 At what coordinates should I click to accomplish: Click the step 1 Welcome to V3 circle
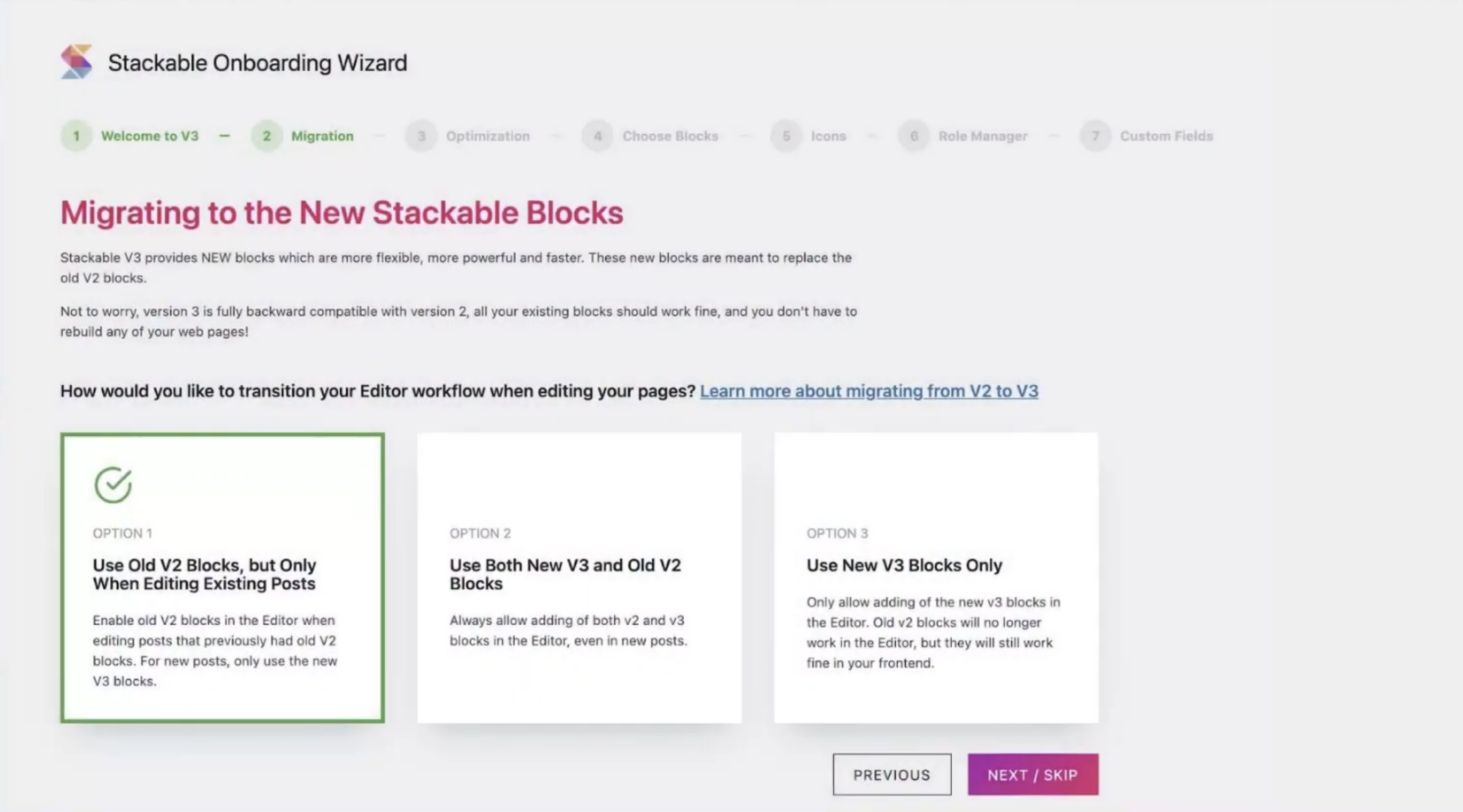coord(76,136)
